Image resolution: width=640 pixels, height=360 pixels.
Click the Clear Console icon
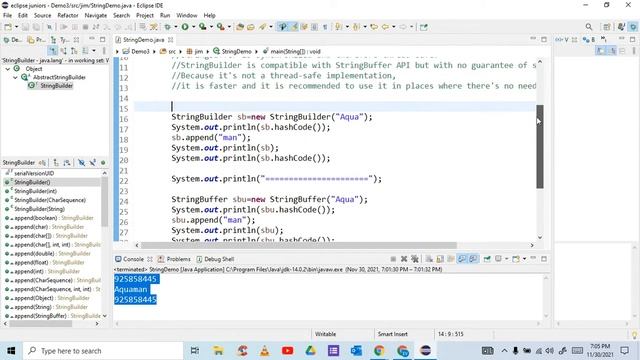point(429,259)
